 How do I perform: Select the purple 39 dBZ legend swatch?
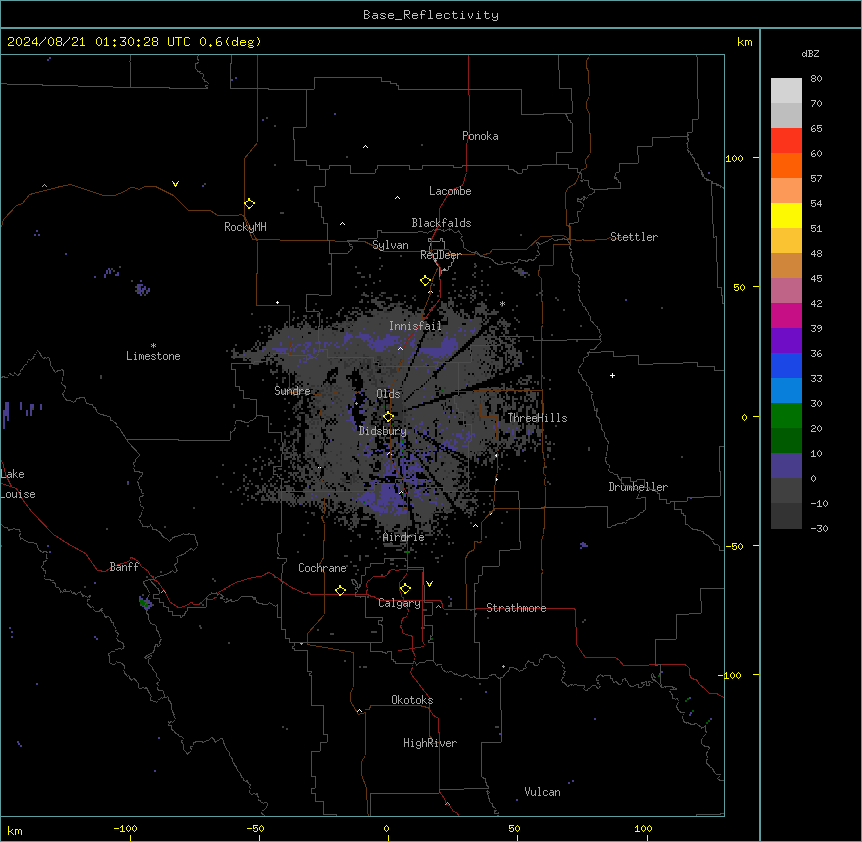786,340
